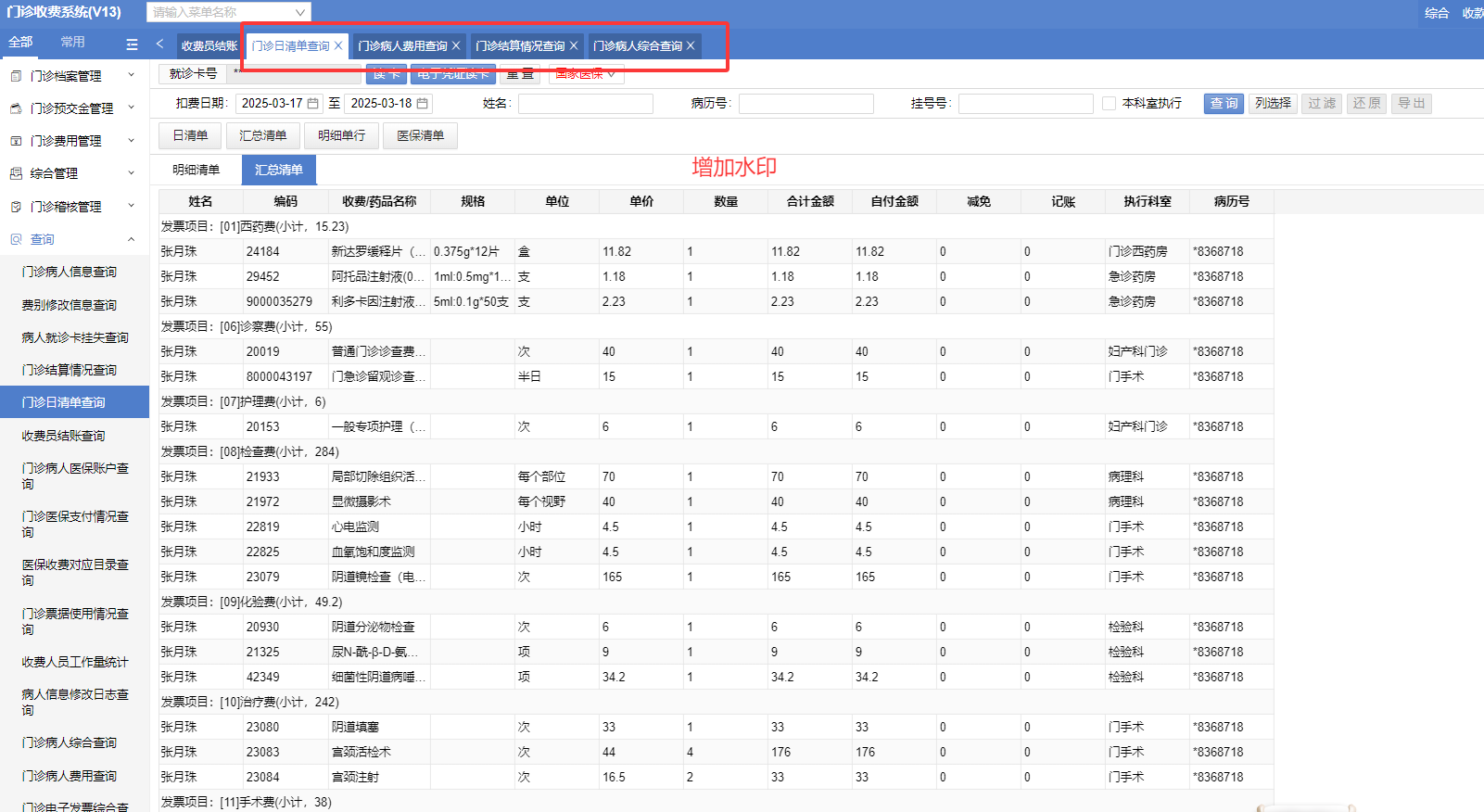Select the 明细清单 sub-tab
The width and height of the screenshot is (1484, 812).
click(197, 170)
